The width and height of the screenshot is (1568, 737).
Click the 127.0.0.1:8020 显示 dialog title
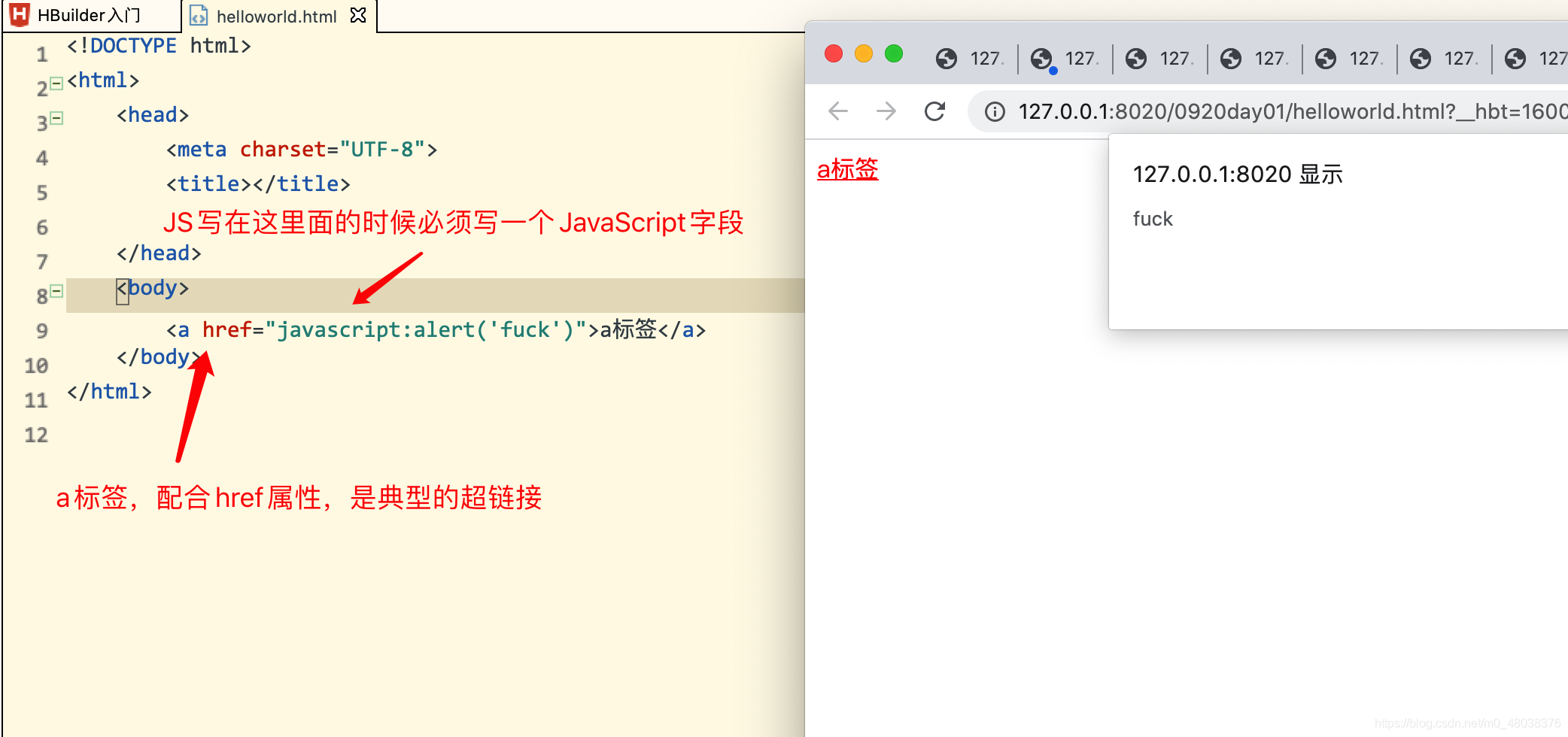point(1238,174)
